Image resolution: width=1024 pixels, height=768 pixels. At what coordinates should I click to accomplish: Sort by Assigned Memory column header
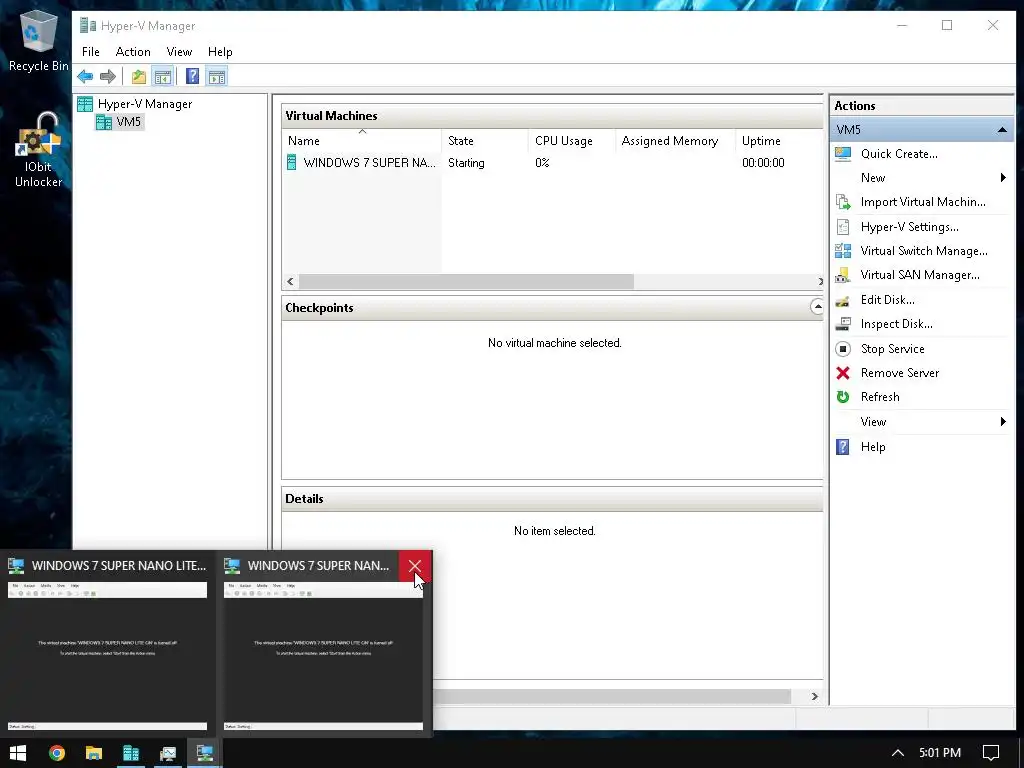tap(676, 140)
